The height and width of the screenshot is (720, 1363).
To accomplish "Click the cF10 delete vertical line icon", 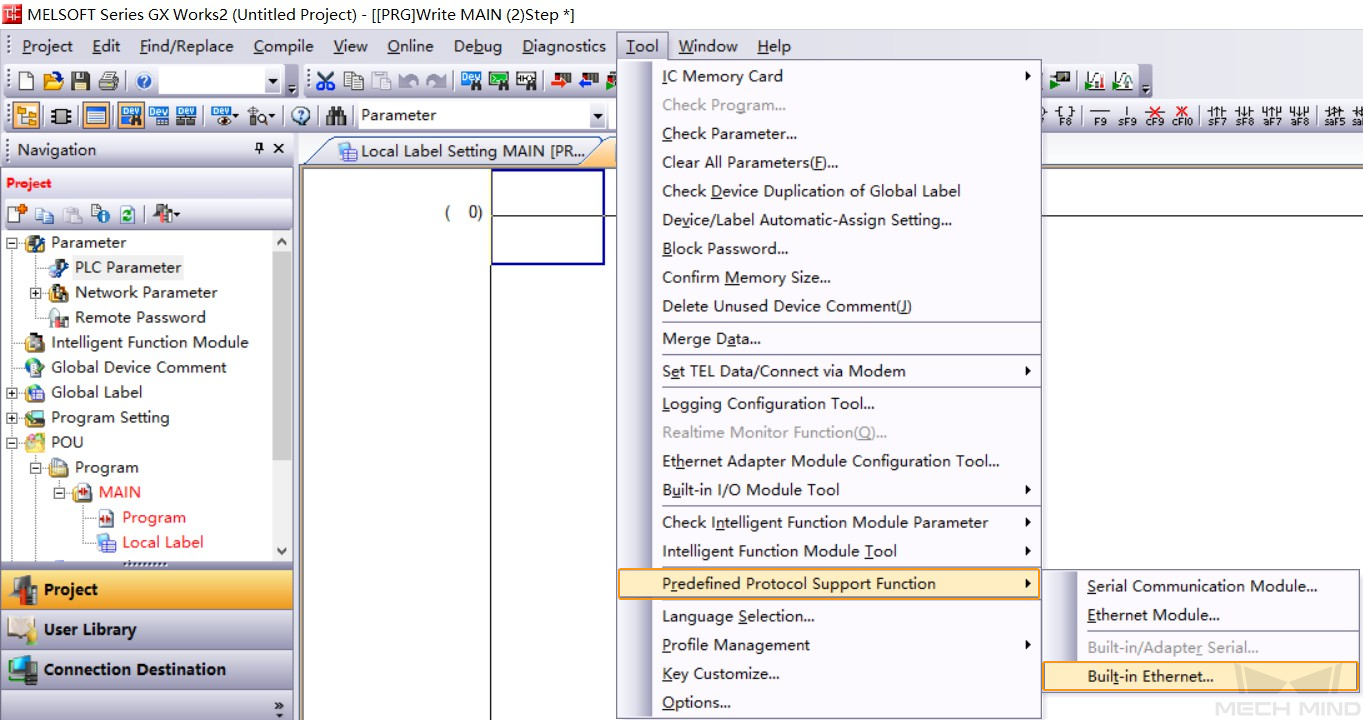I will coord(1182,116).
